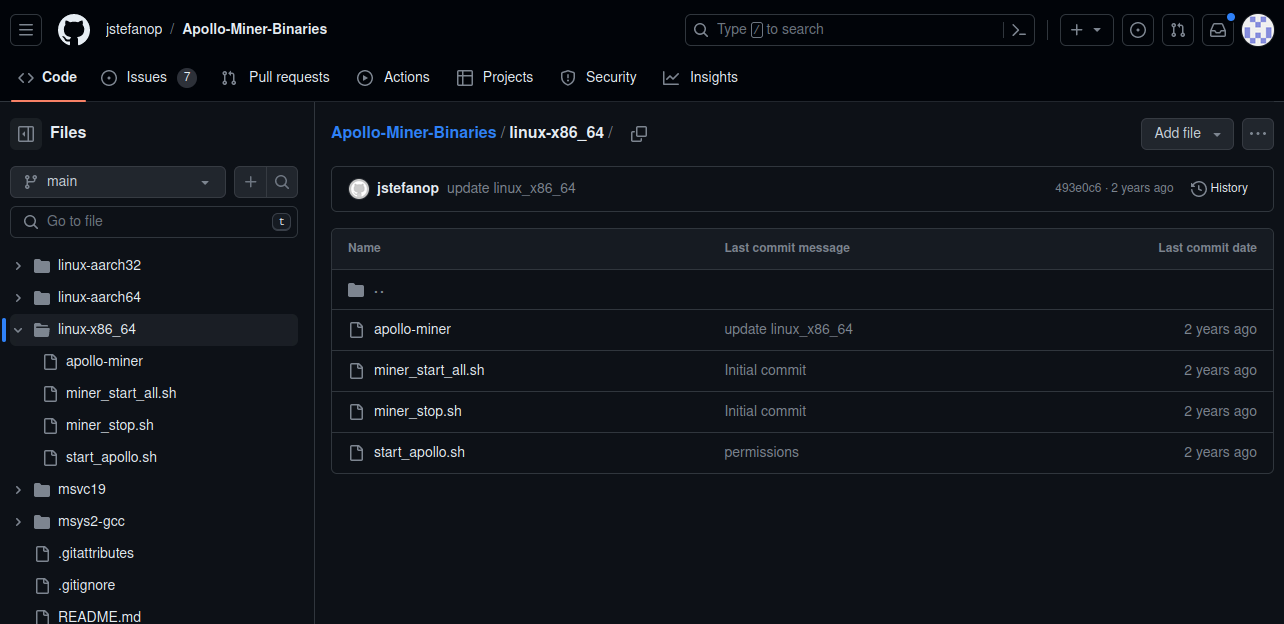Viewport: 1284px width, 624px height.
Task: Open the GitHub homepage logo
Action: click(x=74, y=30)
